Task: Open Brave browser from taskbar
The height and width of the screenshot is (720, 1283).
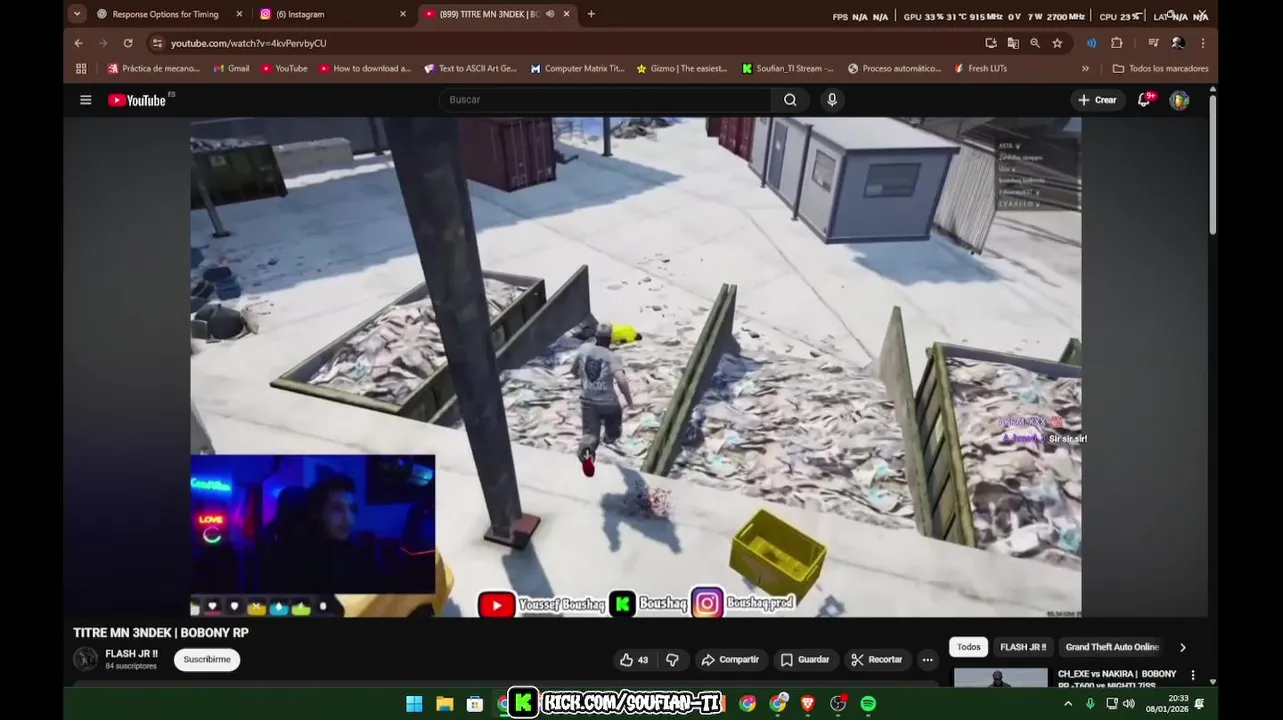Action: [x=808, y=704]
